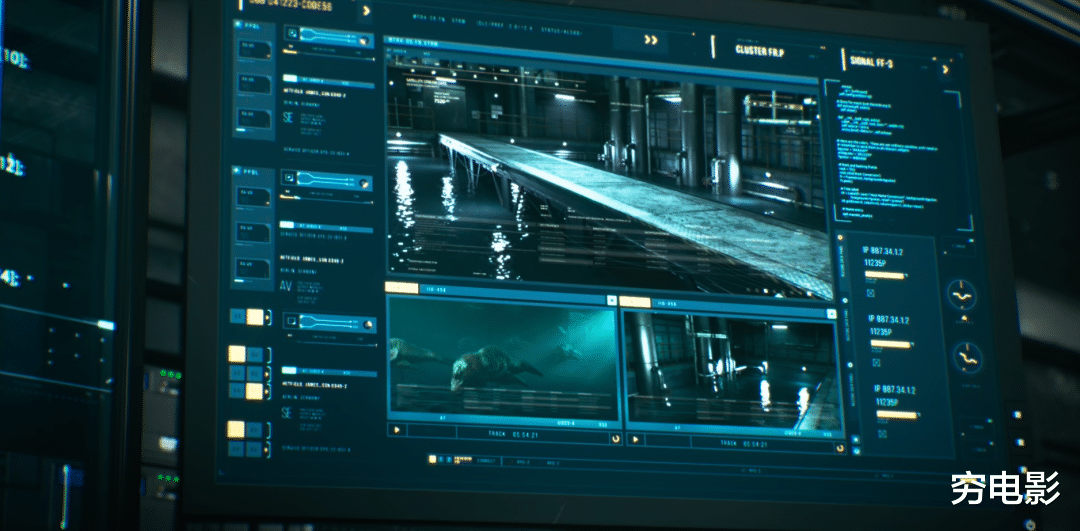1080x531 pixels.
Task: Click the yellow chevron beside the code title
Action: click(366, 10)
